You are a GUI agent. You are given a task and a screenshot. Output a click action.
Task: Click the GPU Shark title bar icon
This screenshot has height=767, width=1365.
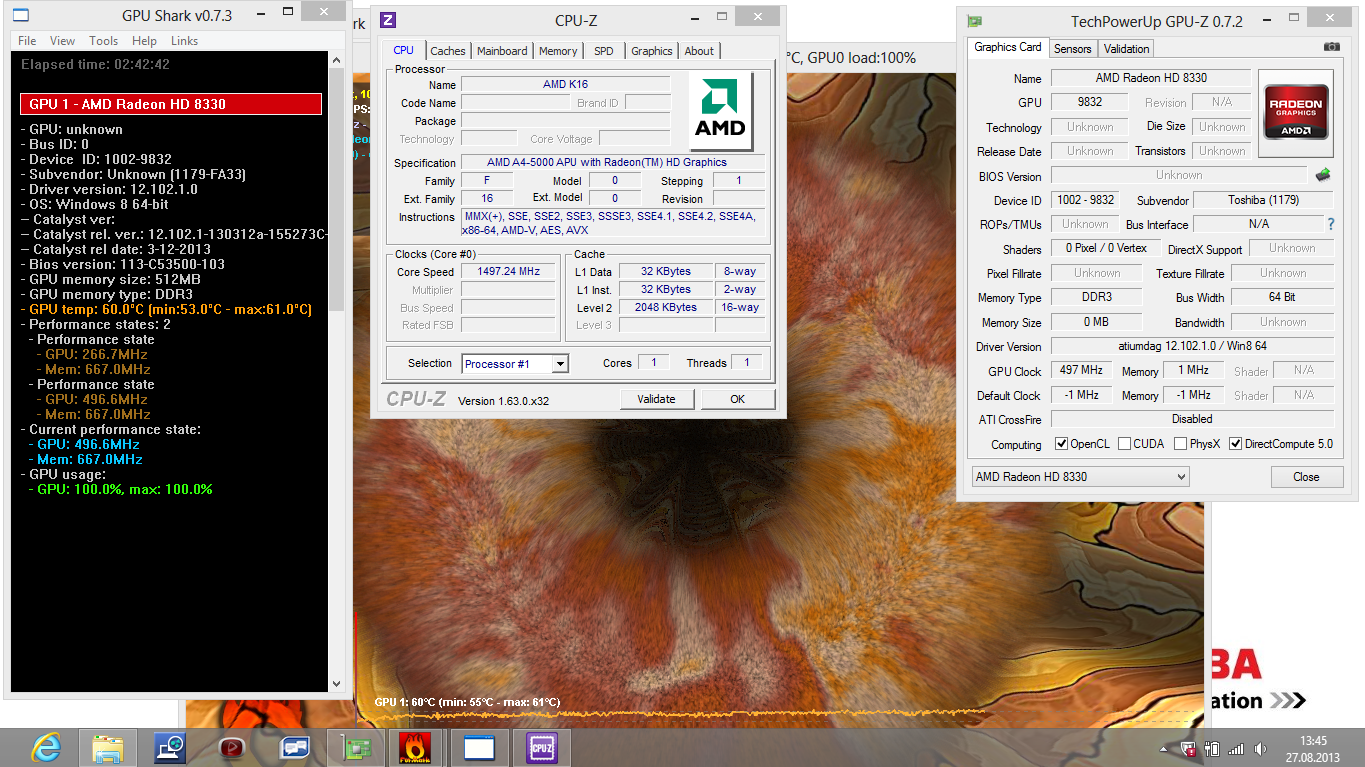[20, 15]
